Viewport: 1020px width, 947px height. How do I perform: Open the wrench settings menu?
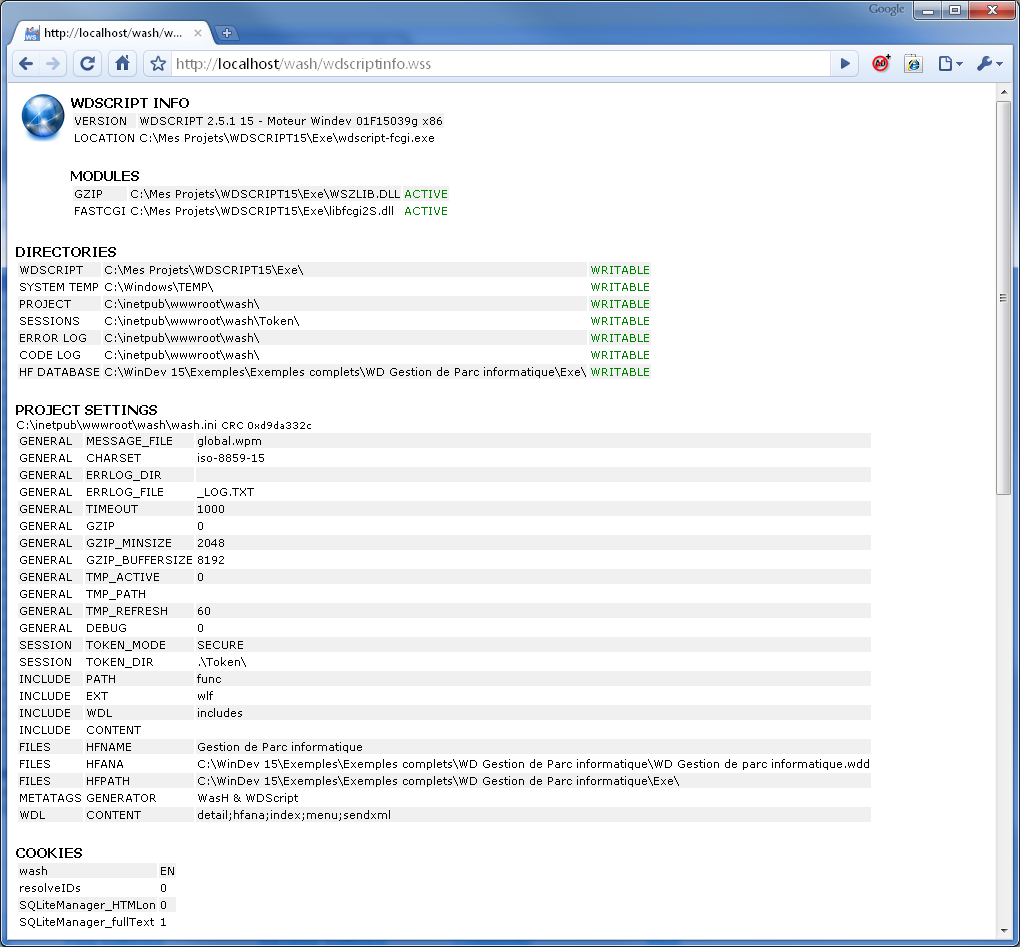989,64
